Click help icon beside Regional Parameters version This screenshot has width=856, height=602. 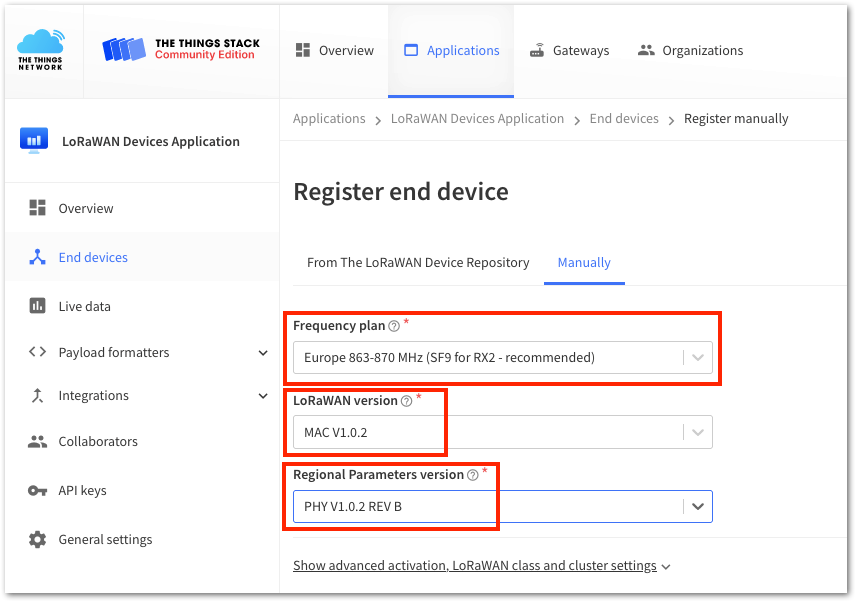tap(473, 475)
